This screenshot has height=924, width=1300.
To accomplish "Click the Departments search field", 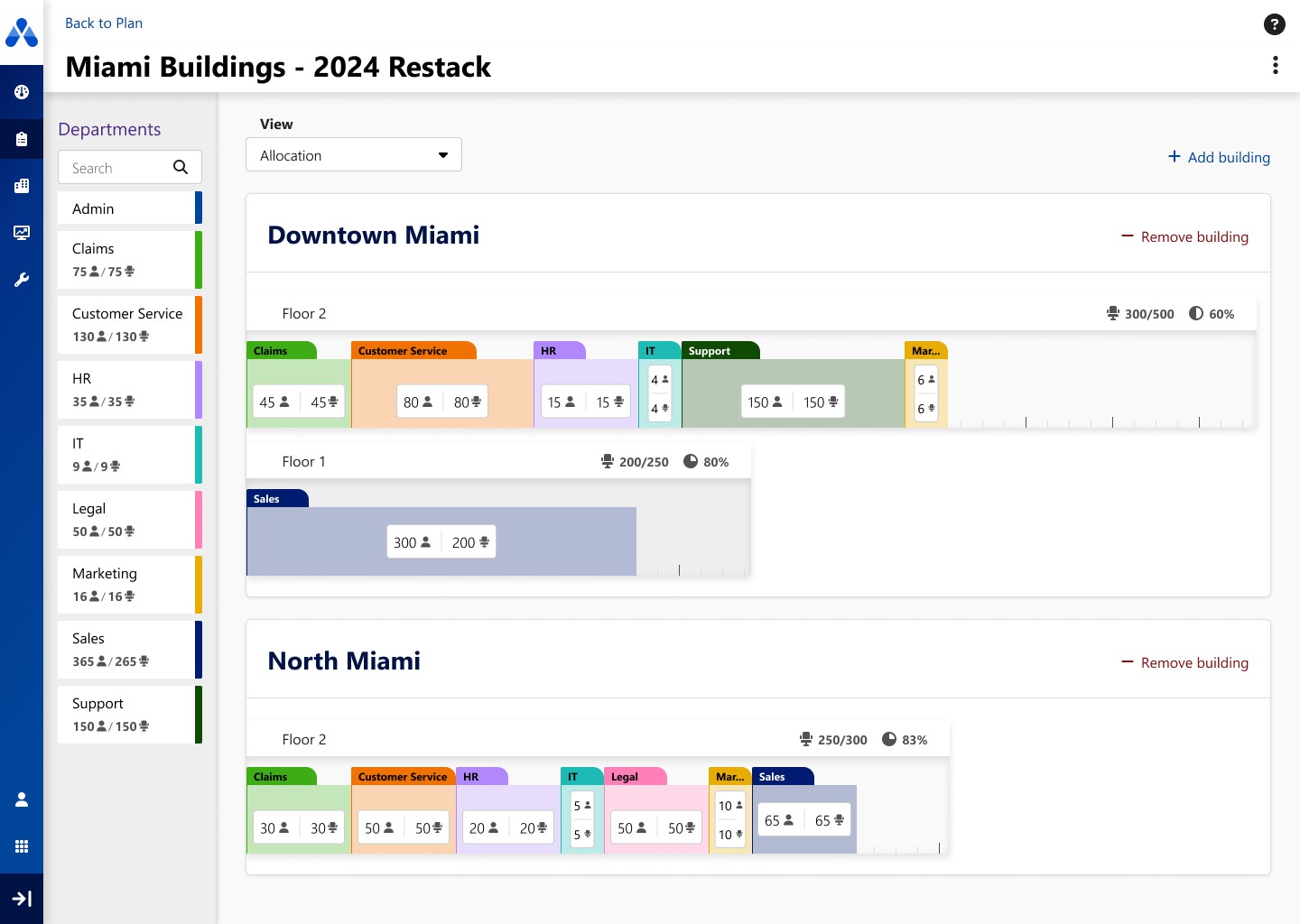I will point(117,167).
